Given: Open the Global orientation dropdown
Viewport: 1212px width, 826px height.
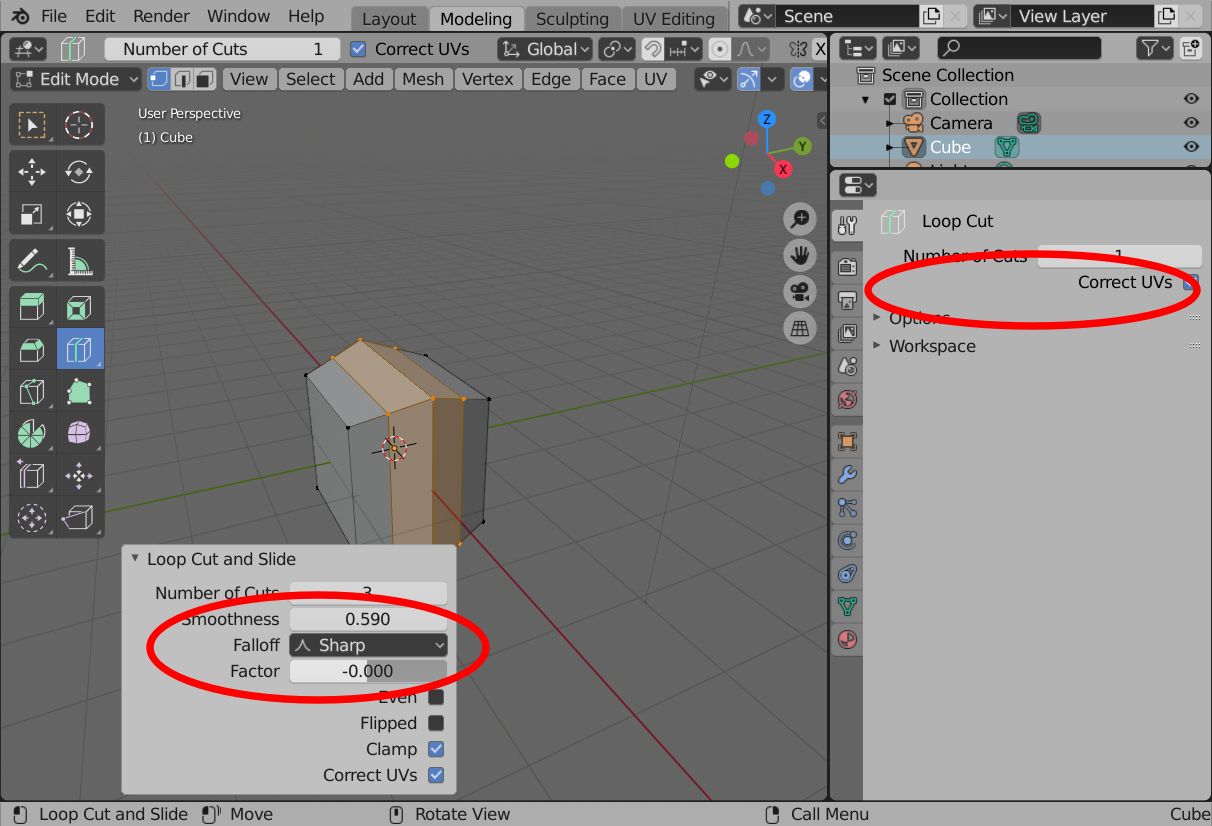Looking at the screenshot, I should click(x=545, y=49).
